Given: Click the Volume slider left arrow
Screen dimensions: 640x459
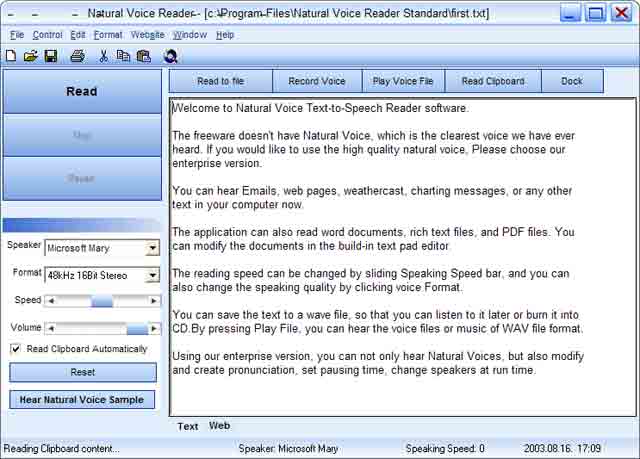Looking at the screenshot, I should click(51, 328).
